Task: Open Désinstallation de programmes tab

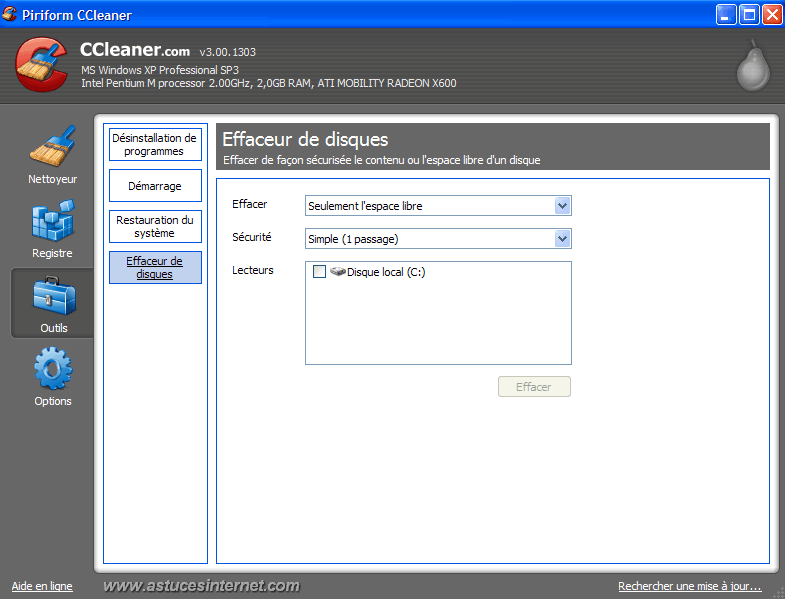Action: tap(155, 144)
